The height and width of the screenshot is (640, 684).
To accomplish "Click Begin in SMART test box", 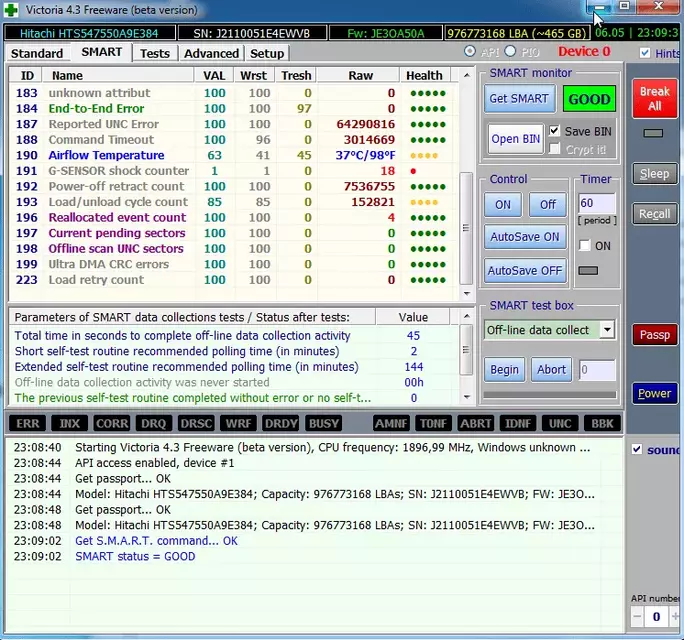I will 504,370.
